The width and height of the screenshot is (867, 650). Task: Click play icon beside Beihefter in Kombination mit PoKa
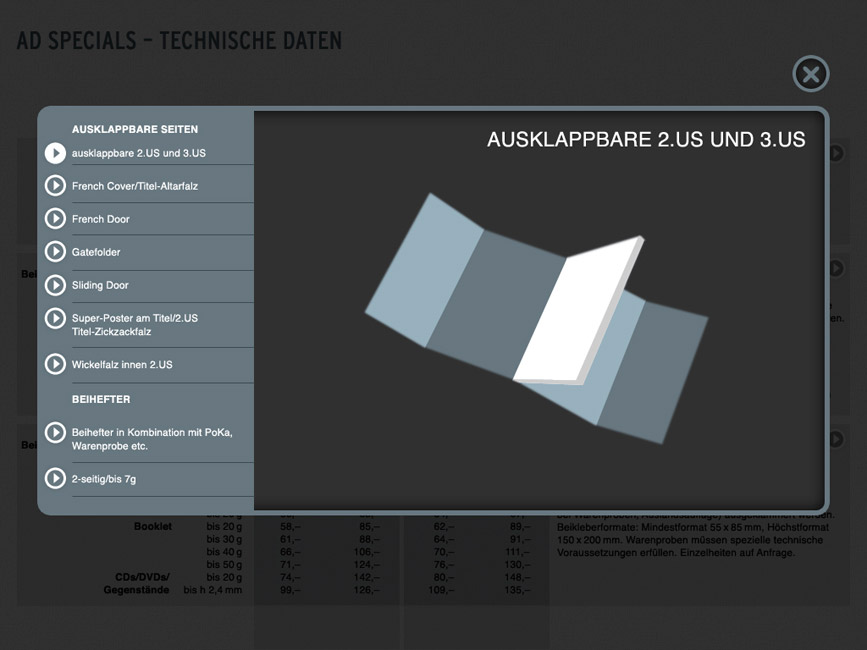tap(55, 432)
